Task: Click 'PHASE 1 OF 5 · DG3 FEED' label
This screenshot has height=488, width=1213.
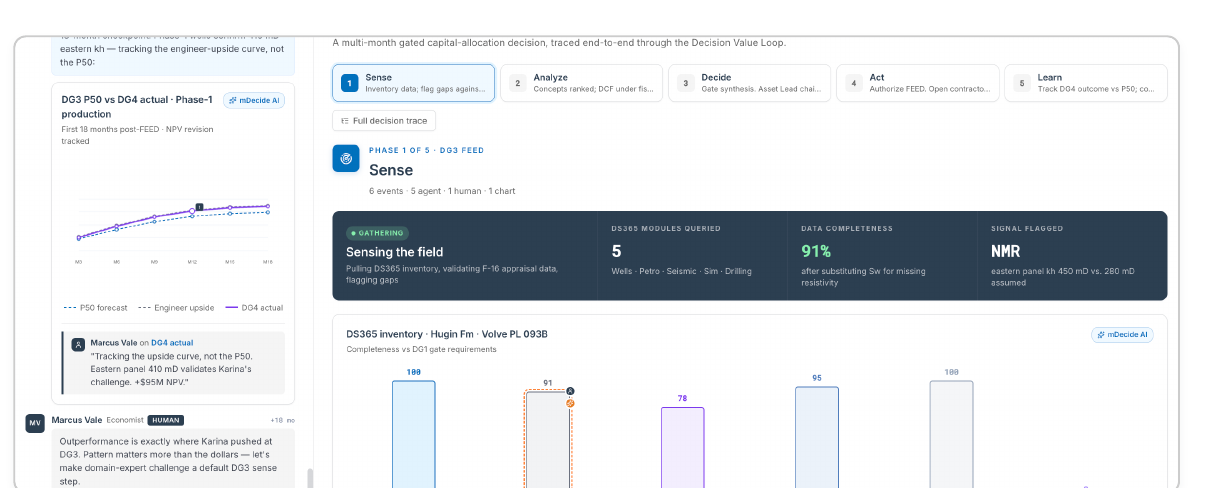Action: (x=426, y=150)
